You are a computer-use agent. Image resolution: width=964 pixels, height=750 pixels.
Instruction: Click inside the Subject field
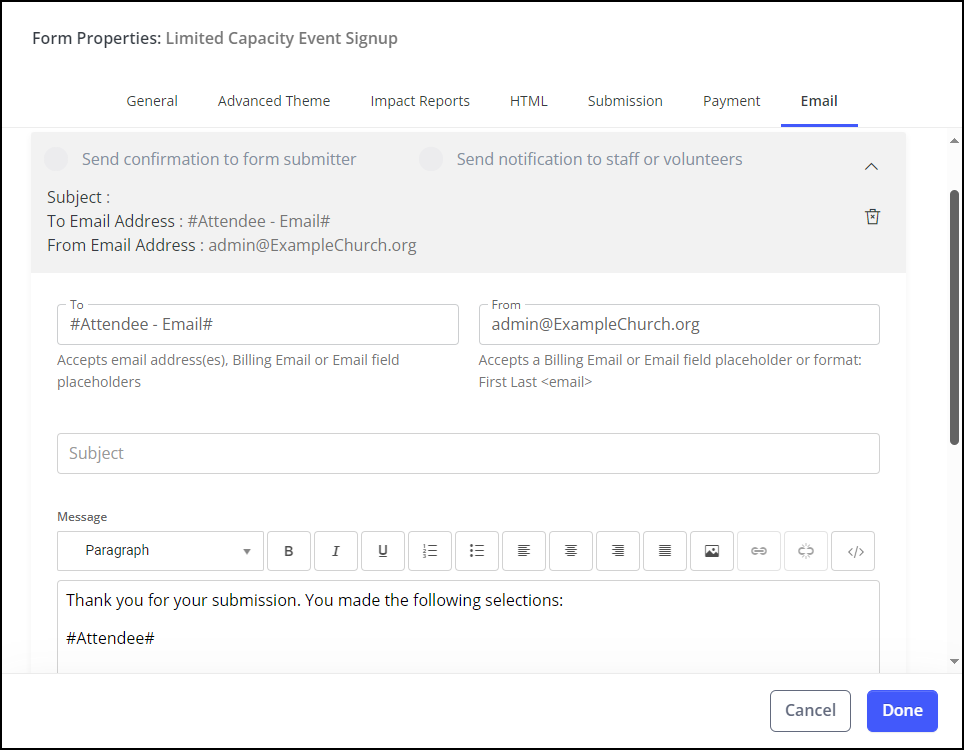click(468, 453)
